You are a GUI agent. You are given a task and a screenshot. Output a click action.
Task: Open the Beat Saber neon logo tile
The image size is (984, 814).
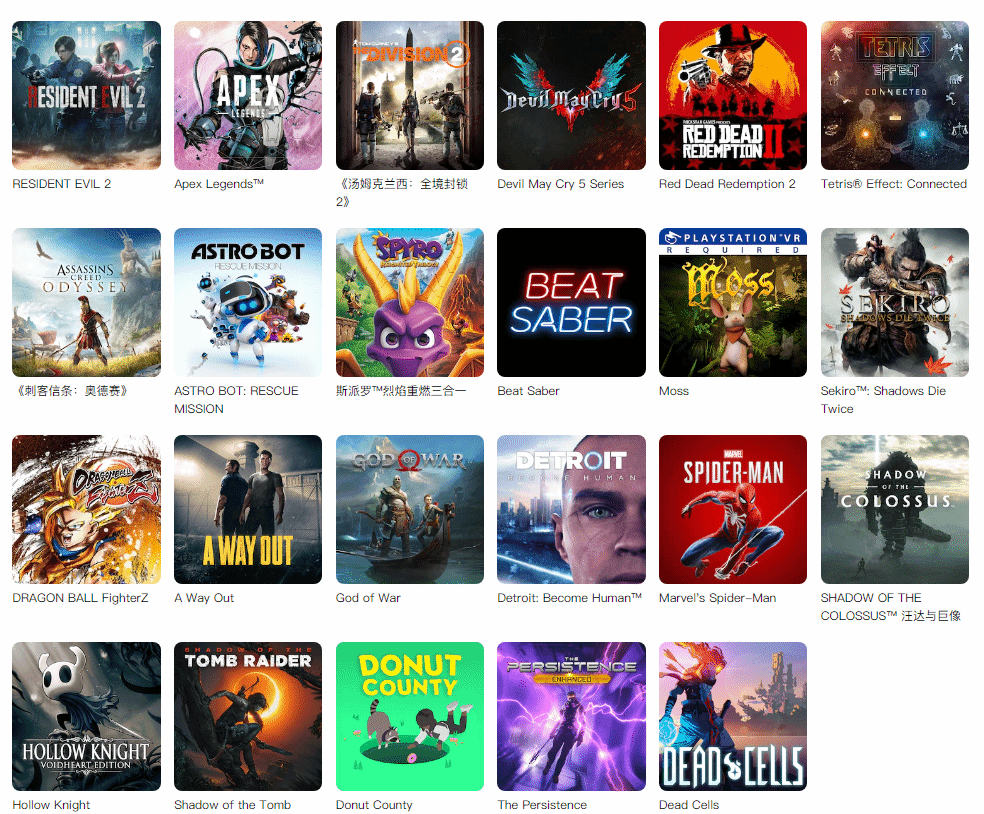[571, 303]
